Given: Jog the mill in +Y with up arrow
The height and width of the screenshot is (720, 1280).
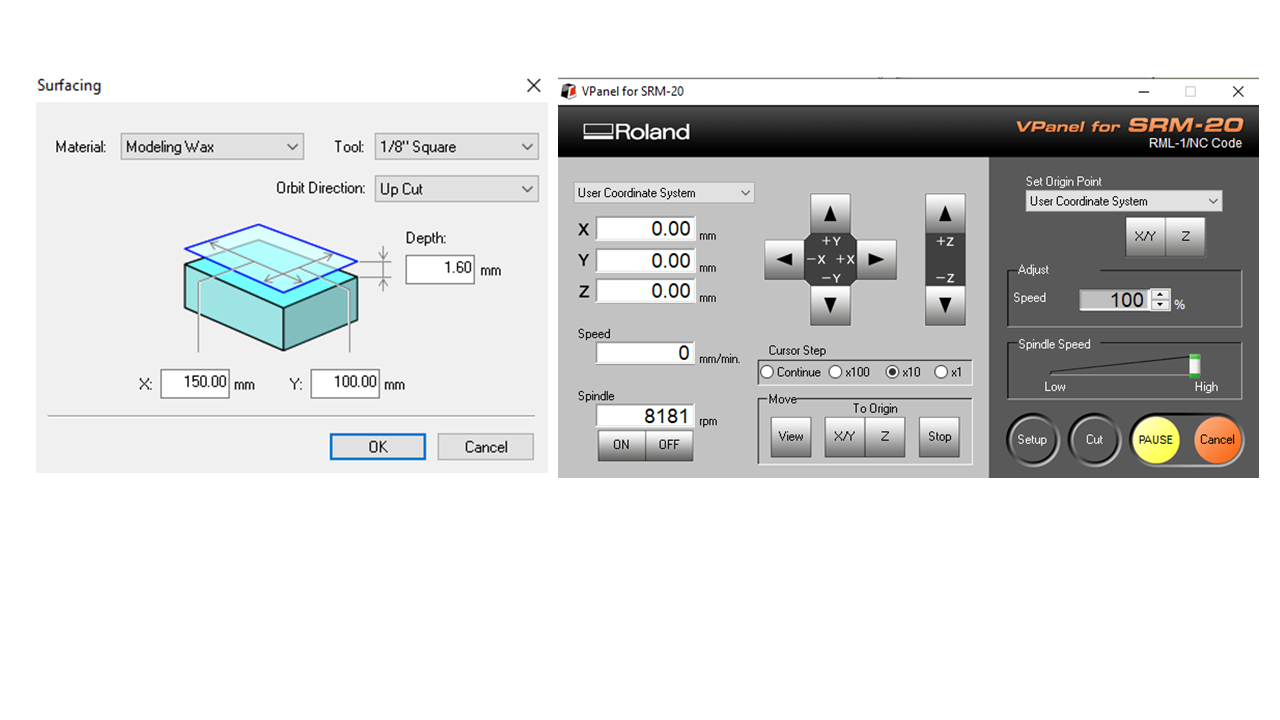Looking at the screenshot, I should click(830, 213).
